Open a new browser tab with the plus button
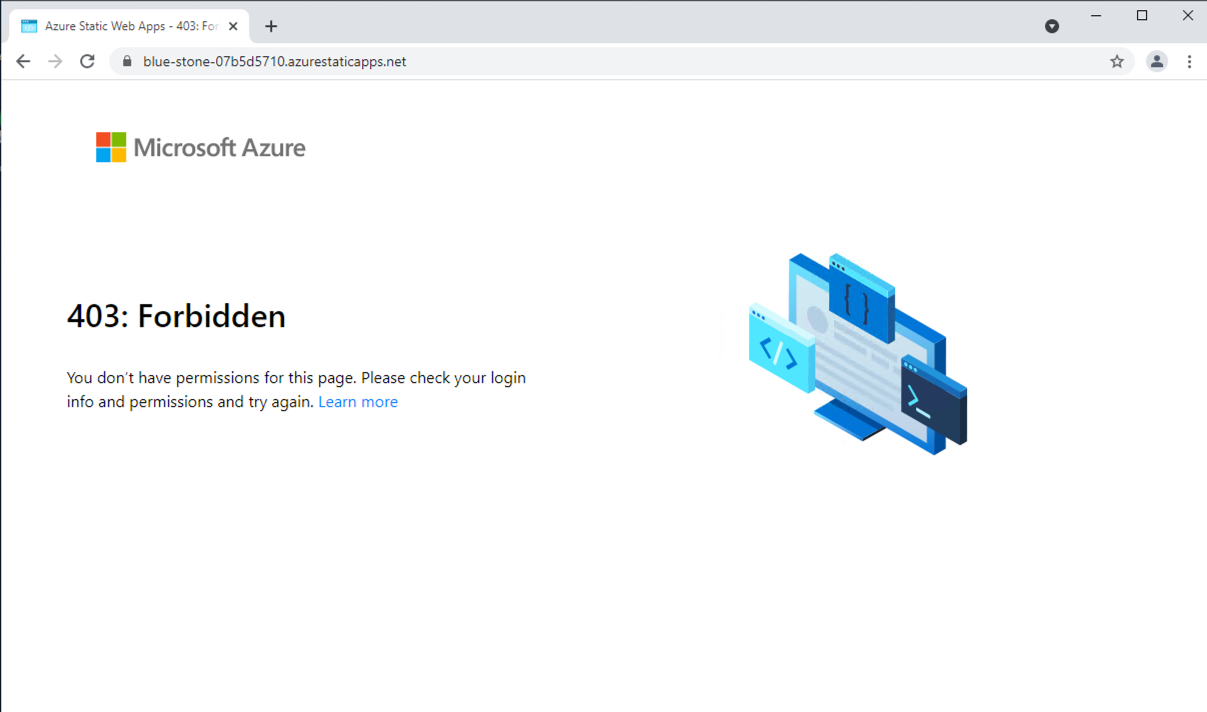 pyautogui.click(x=271, y=26)
